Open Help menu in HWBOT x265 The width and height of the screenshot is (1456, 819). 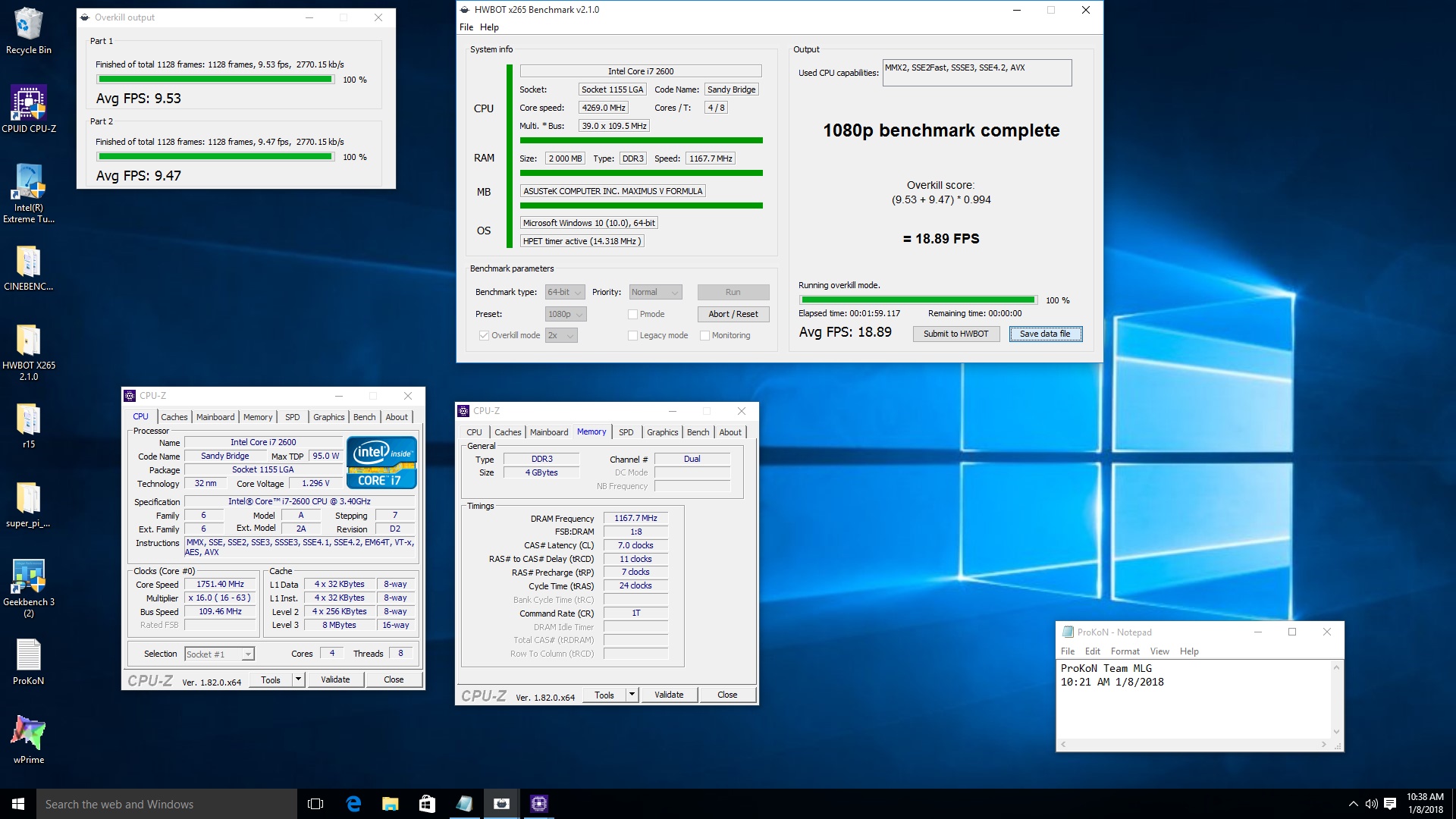(x=489, y=27)
